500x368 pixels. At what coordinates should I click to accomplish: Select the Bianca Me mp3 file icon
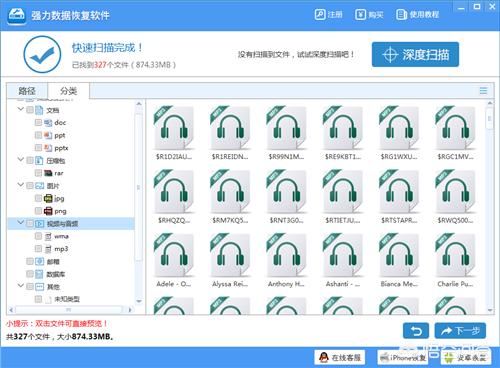pyautogui.click(x=399, y=256)
